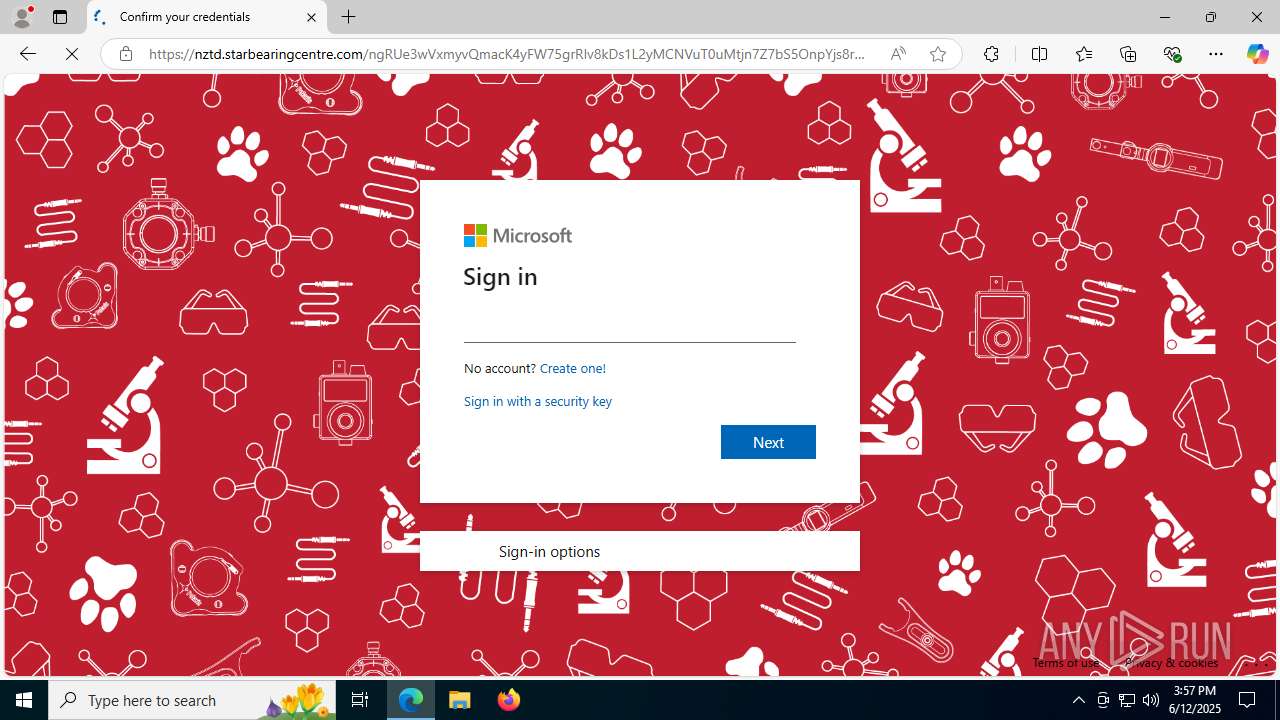Open the Windows Start menu
The height and width of the screenshot is (720, 1280).
(24, 700)
